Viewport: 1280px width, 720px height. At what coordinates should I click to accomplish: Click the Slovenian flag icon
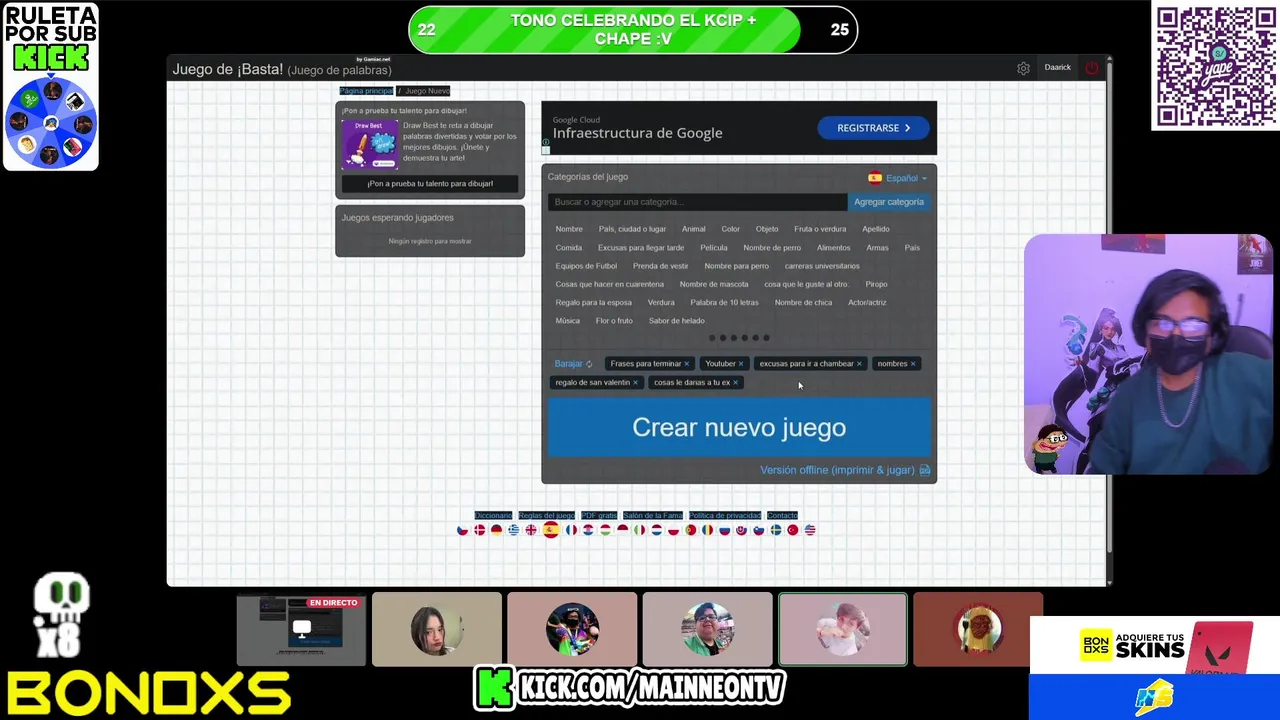759,530
